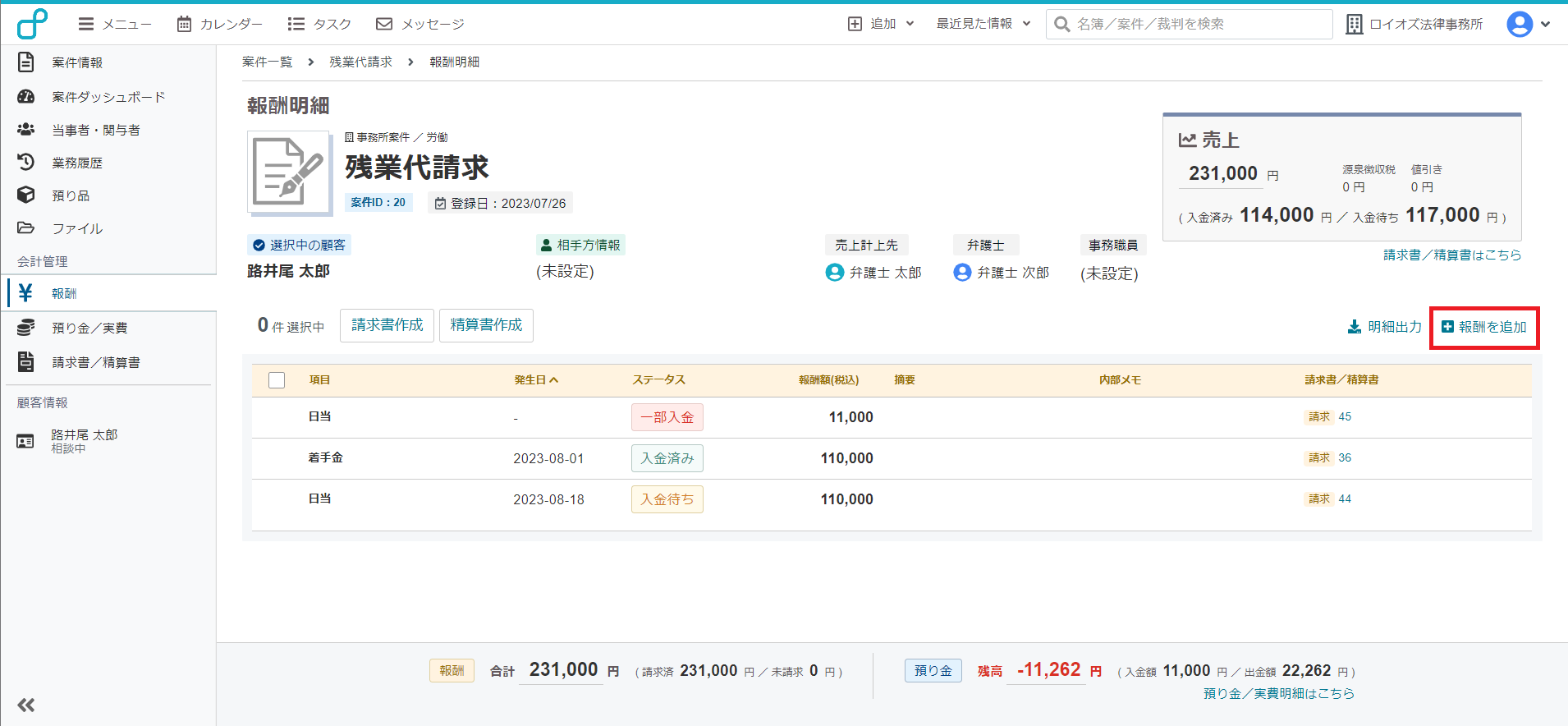Click the 業務履歴 history icon

point(25,162)
